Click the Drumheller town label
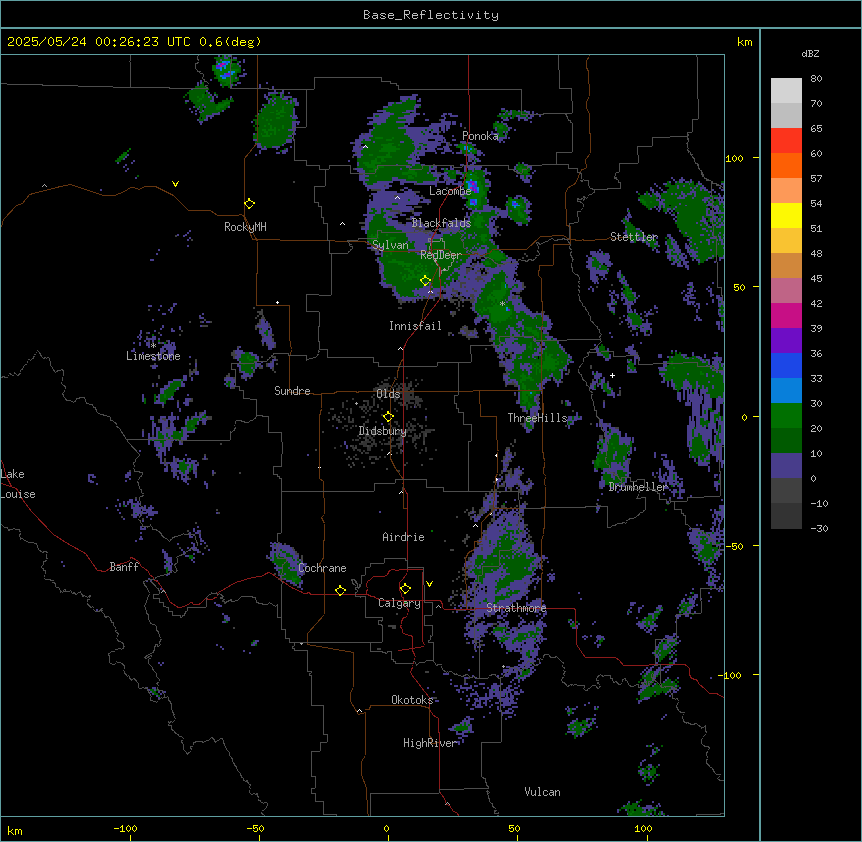This screenshot has height=842, width=862. pos(638,487)
